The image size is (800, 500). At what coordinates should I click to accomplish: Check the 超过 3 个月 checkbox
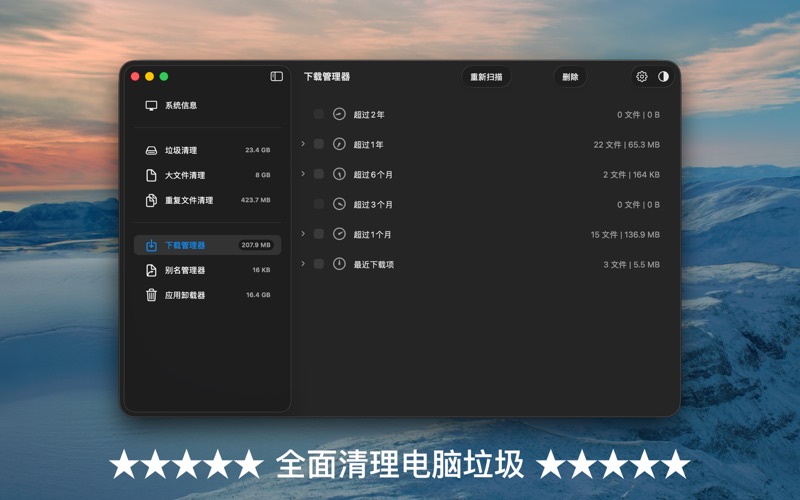319,204
